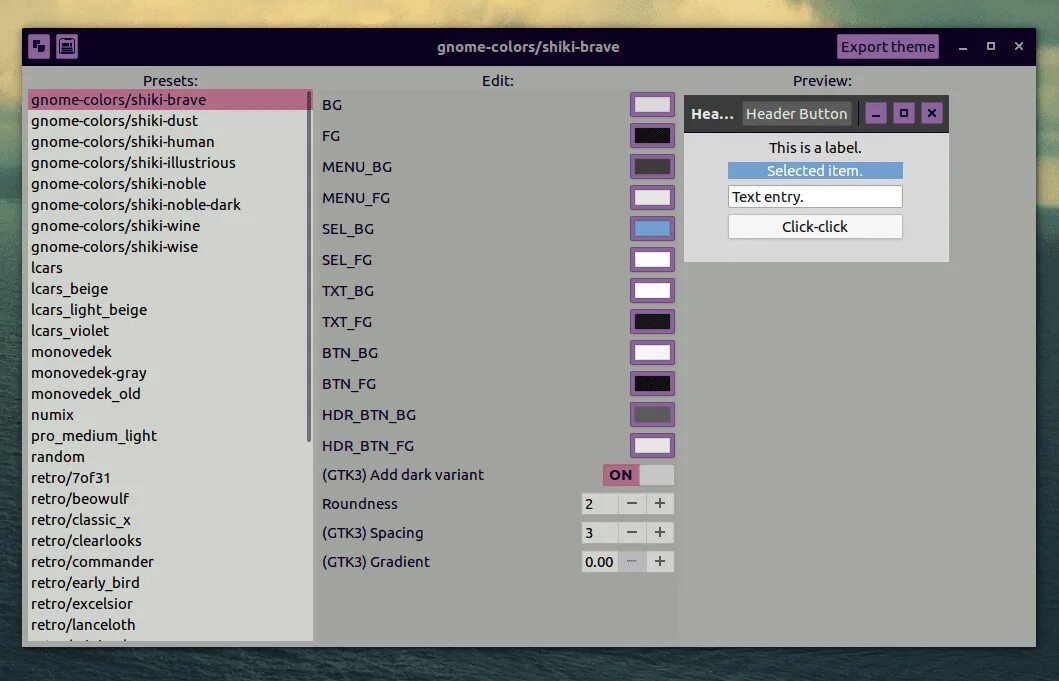The height and width of the screenshot is (681, 1059).
Task: Select the lcars_violet preset
Action: (168, 330)
